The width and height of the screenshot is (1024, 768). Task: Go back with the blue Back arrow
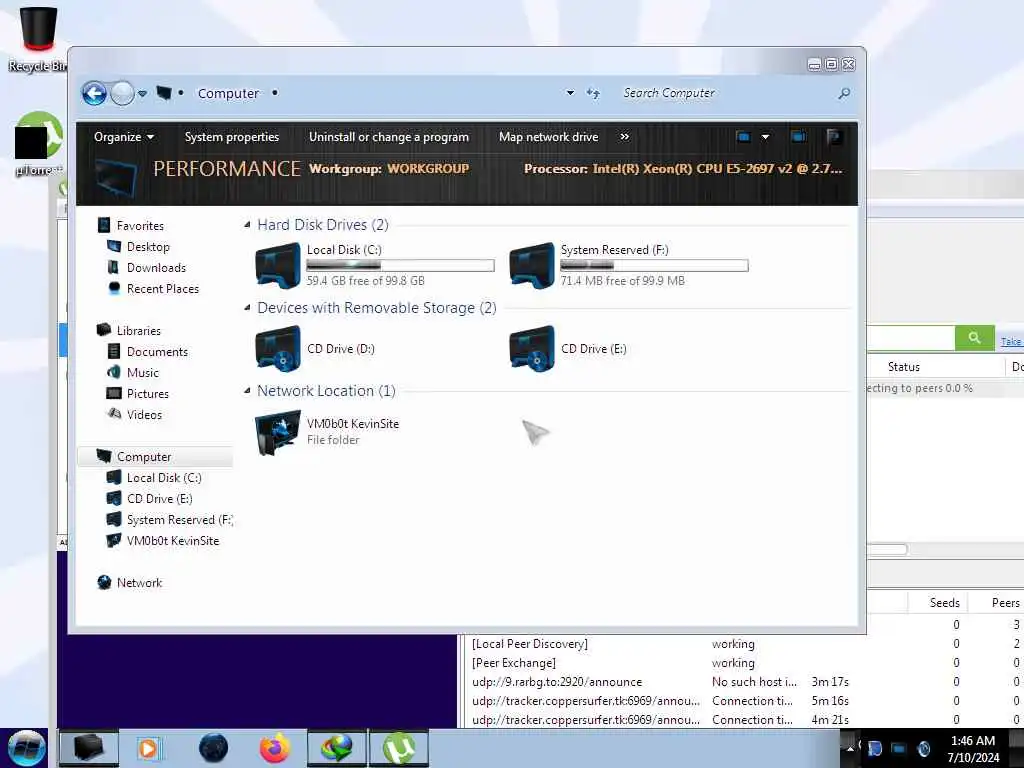click(x=94, y=93)
